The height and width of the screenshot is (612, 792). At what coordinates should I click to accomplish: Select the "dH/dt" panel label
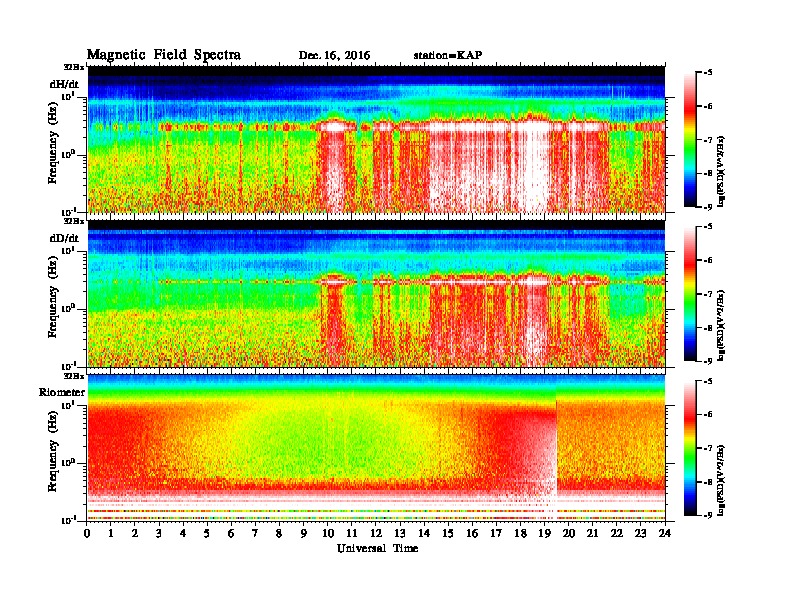tap(64, 84)
